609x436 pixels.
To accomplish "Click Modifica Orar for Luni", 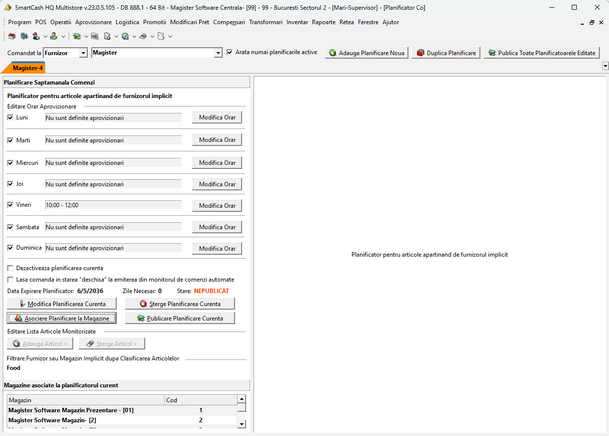I will pyautogui.click(x=217, y=117).
